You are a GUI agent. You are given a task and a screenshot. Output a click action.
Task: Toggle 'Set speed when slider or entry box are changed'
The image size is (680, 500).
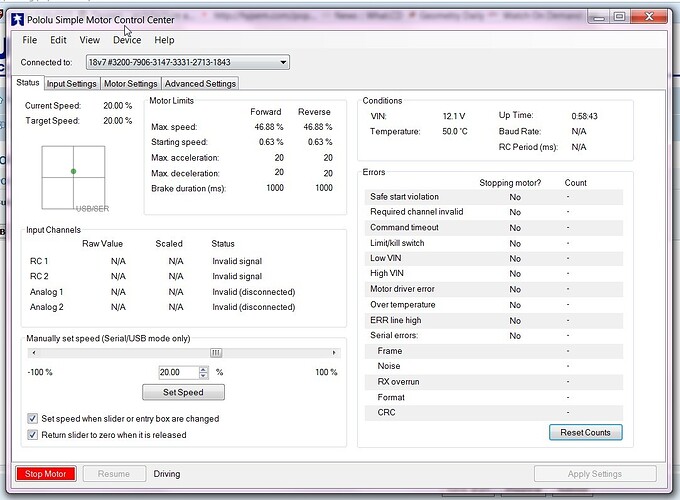point(33,419)
